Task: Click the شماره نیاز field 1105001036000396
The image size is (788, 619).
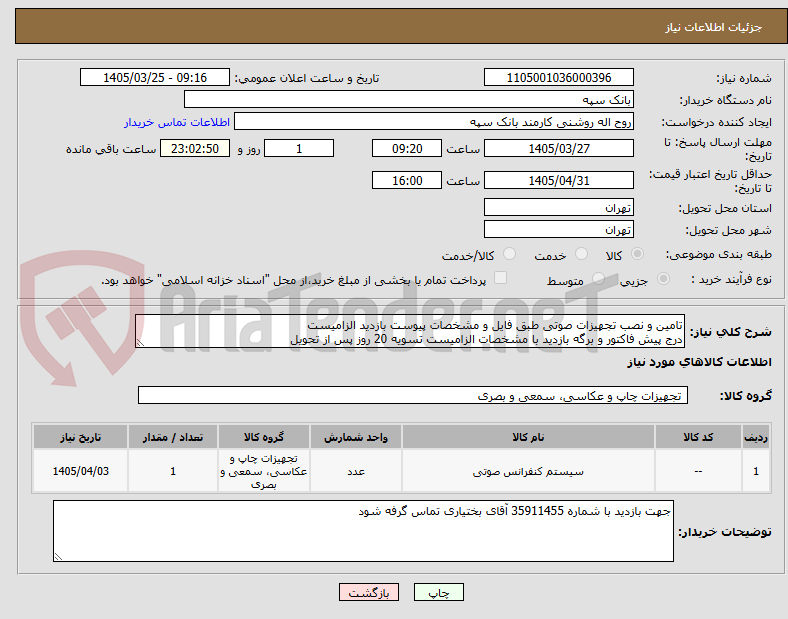Action: pos(559,78)
